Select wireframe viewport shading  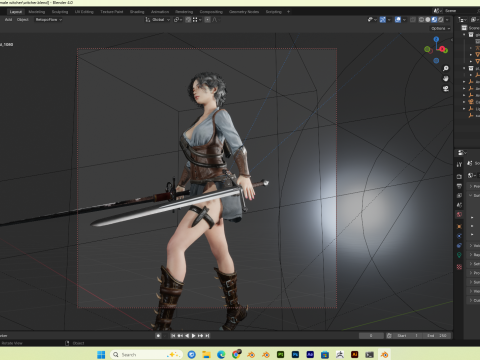coord(422,20)
